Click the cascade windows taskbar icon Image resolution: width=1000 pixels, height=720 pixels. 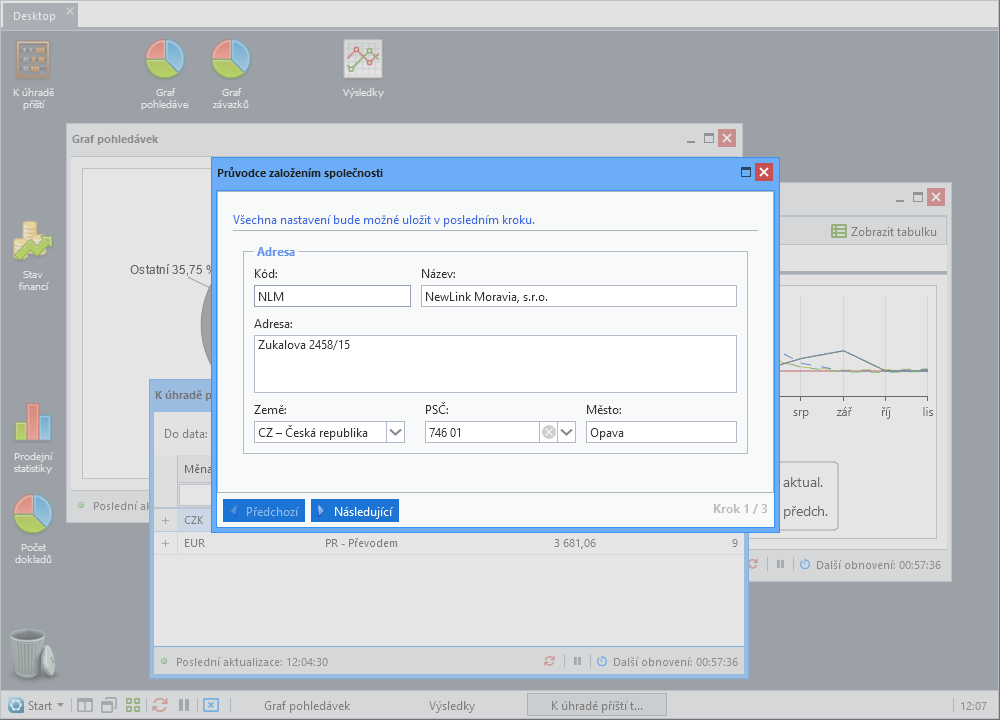109,705
